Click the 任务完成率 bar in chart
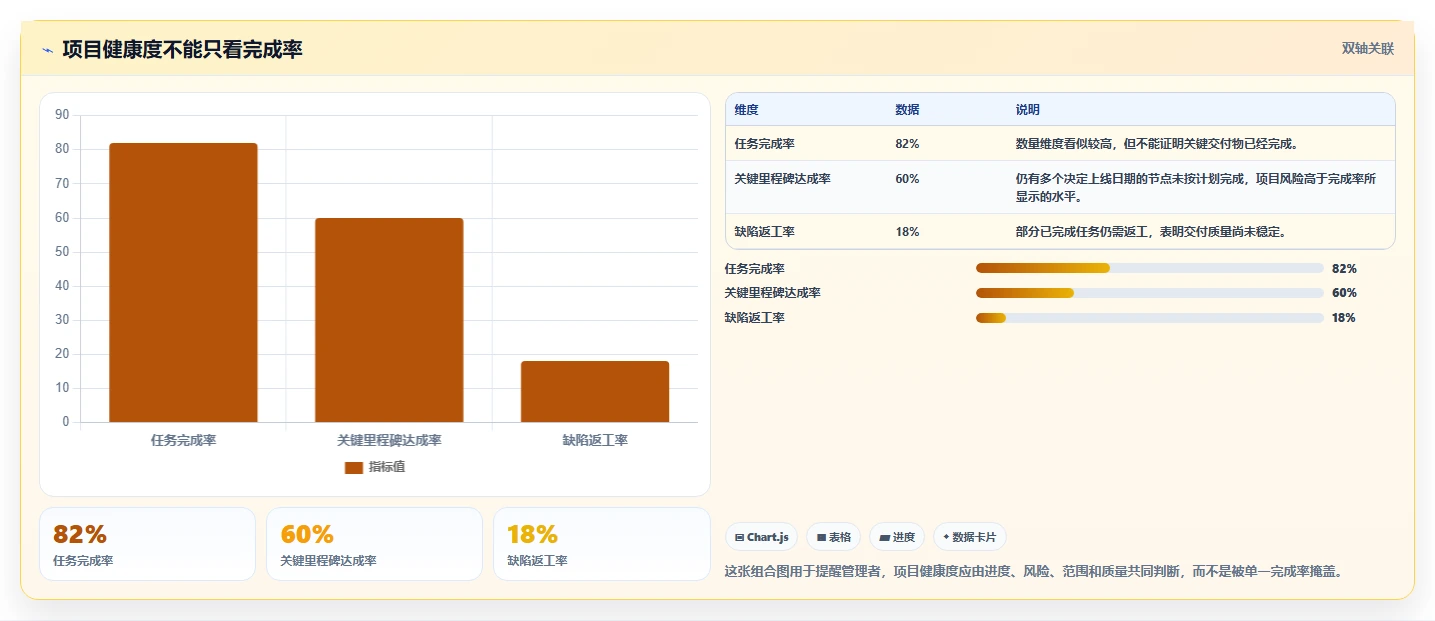 (183, 282)
